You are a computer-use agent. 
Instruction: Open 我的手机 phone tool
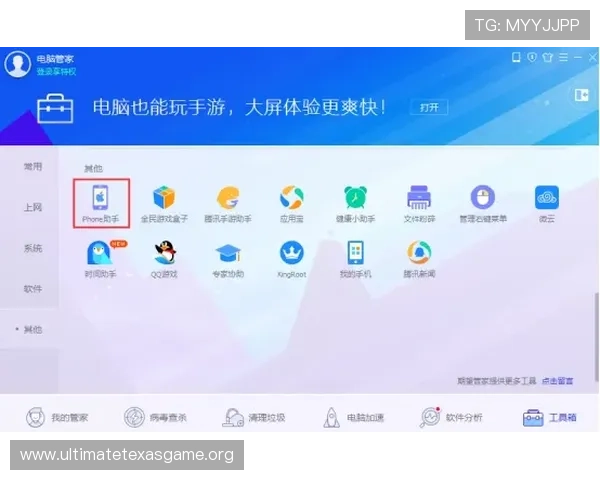(355, 259)
